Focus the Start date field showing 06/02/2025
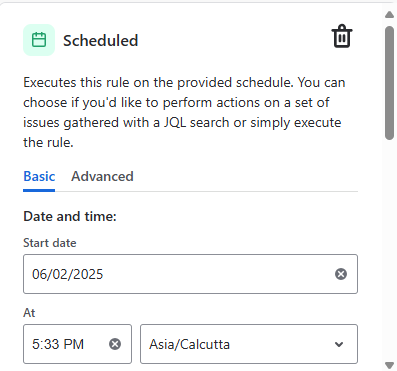Image resolution: width=397 pixels, height=371 pixels. point(190,274)
